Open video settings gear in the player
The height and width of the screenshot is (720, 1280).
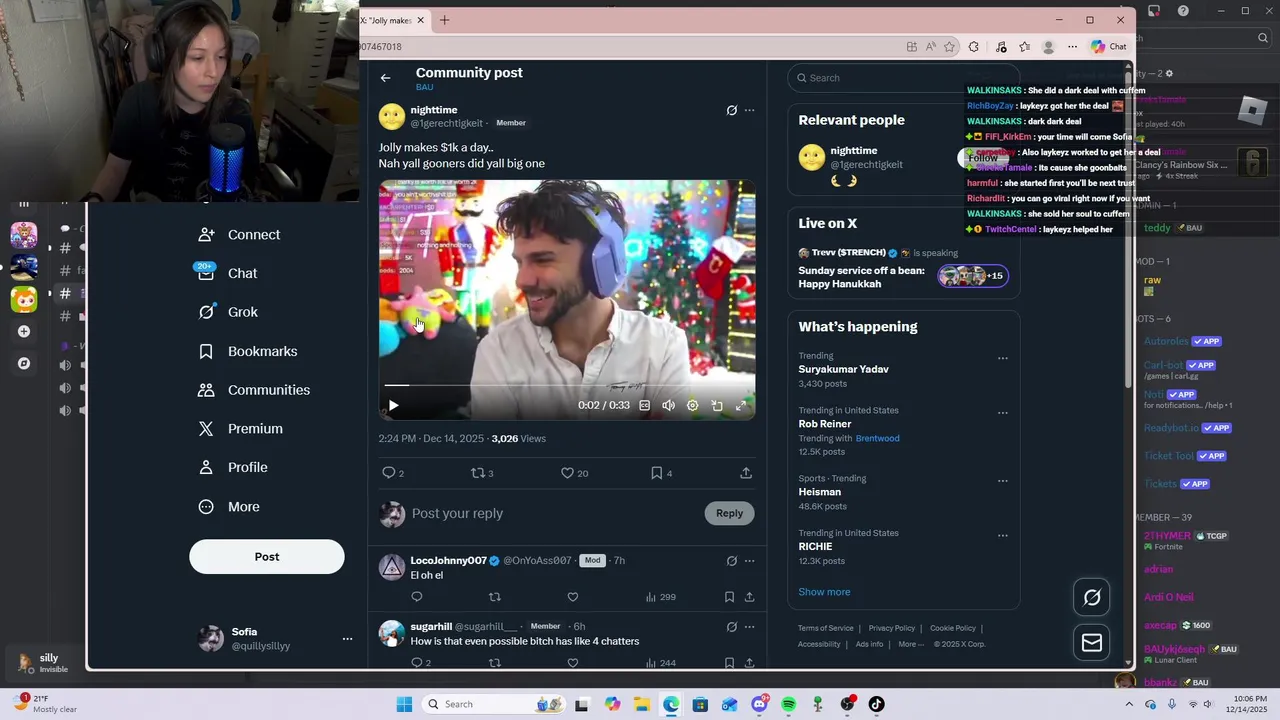(692, 405)
